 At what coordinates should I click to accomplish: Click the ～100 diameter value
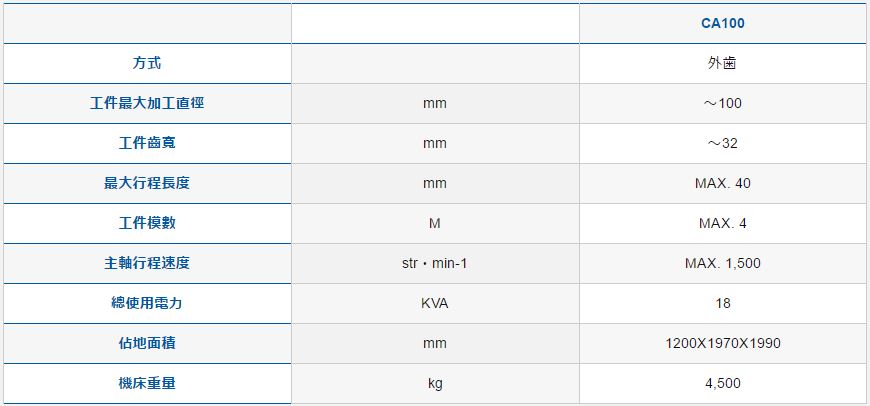(723, 104)
